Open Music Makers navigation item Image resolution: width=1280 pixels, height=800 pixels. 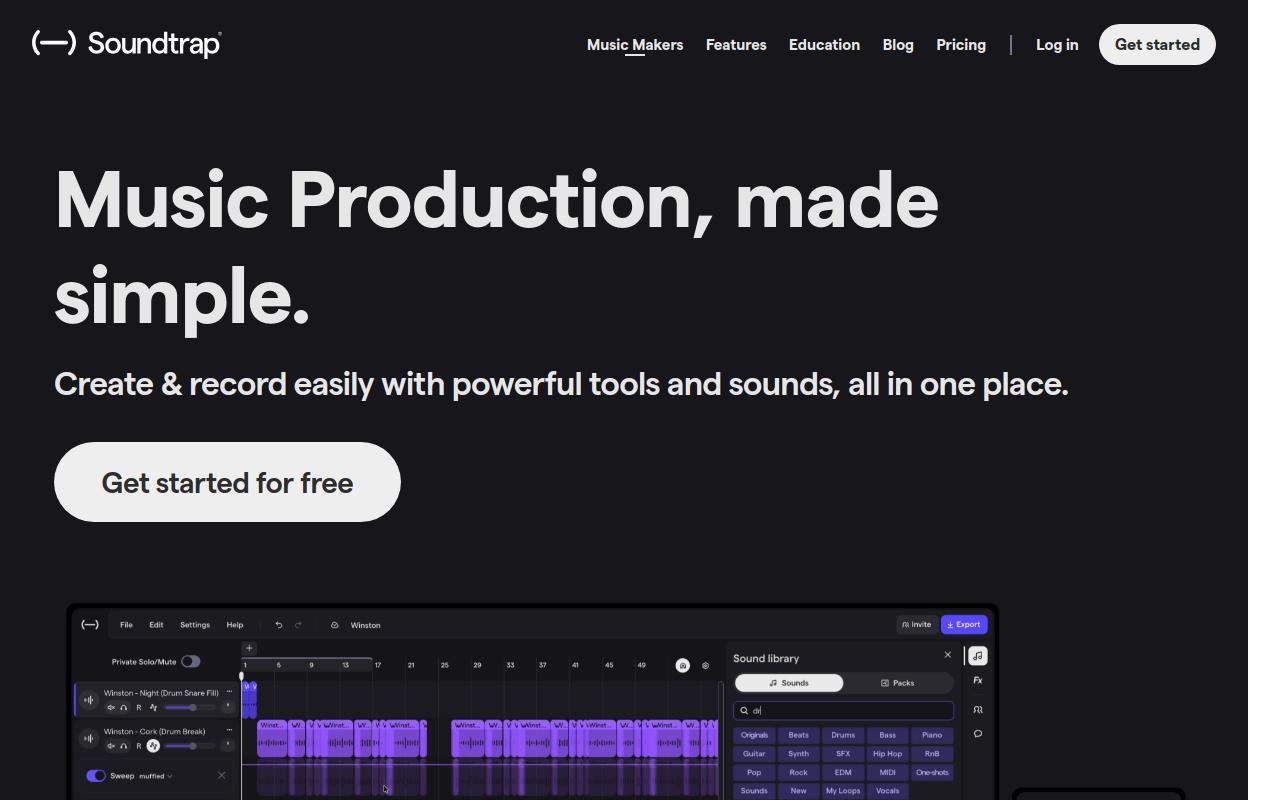(x=635, y=45)
